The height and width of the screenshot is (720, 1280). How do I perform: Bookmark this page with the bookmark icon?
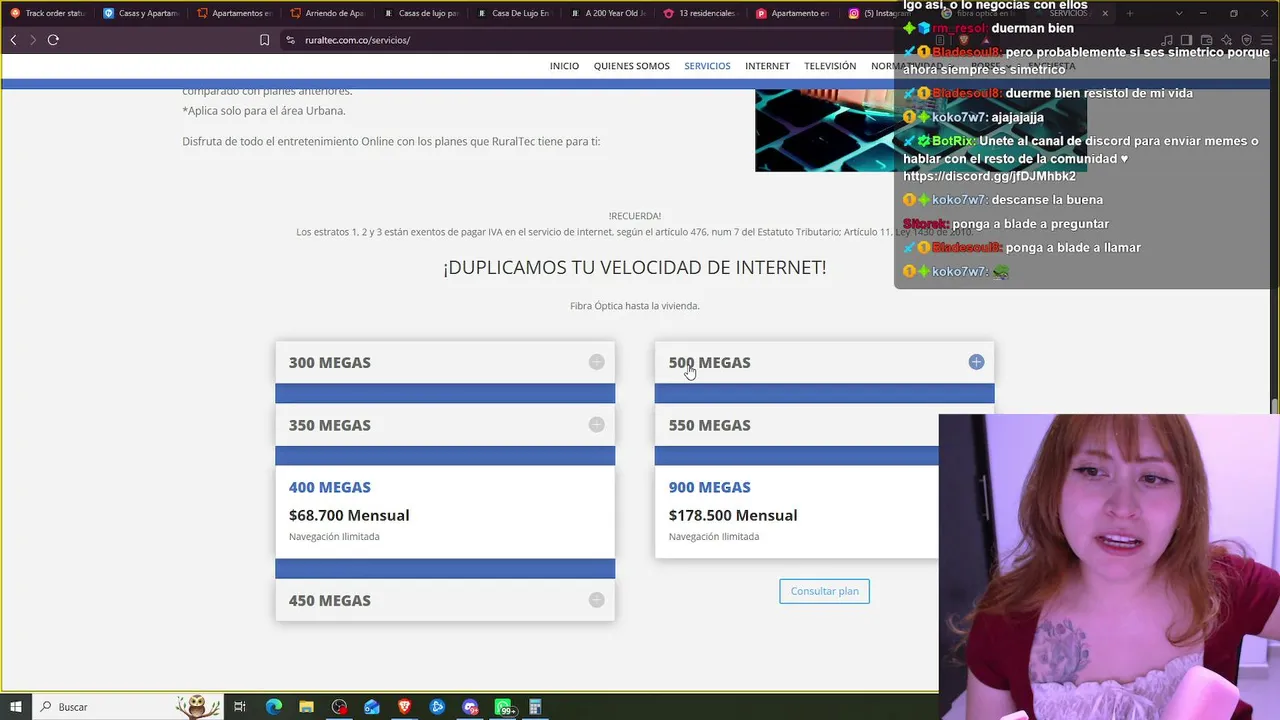tap(264, 40)
